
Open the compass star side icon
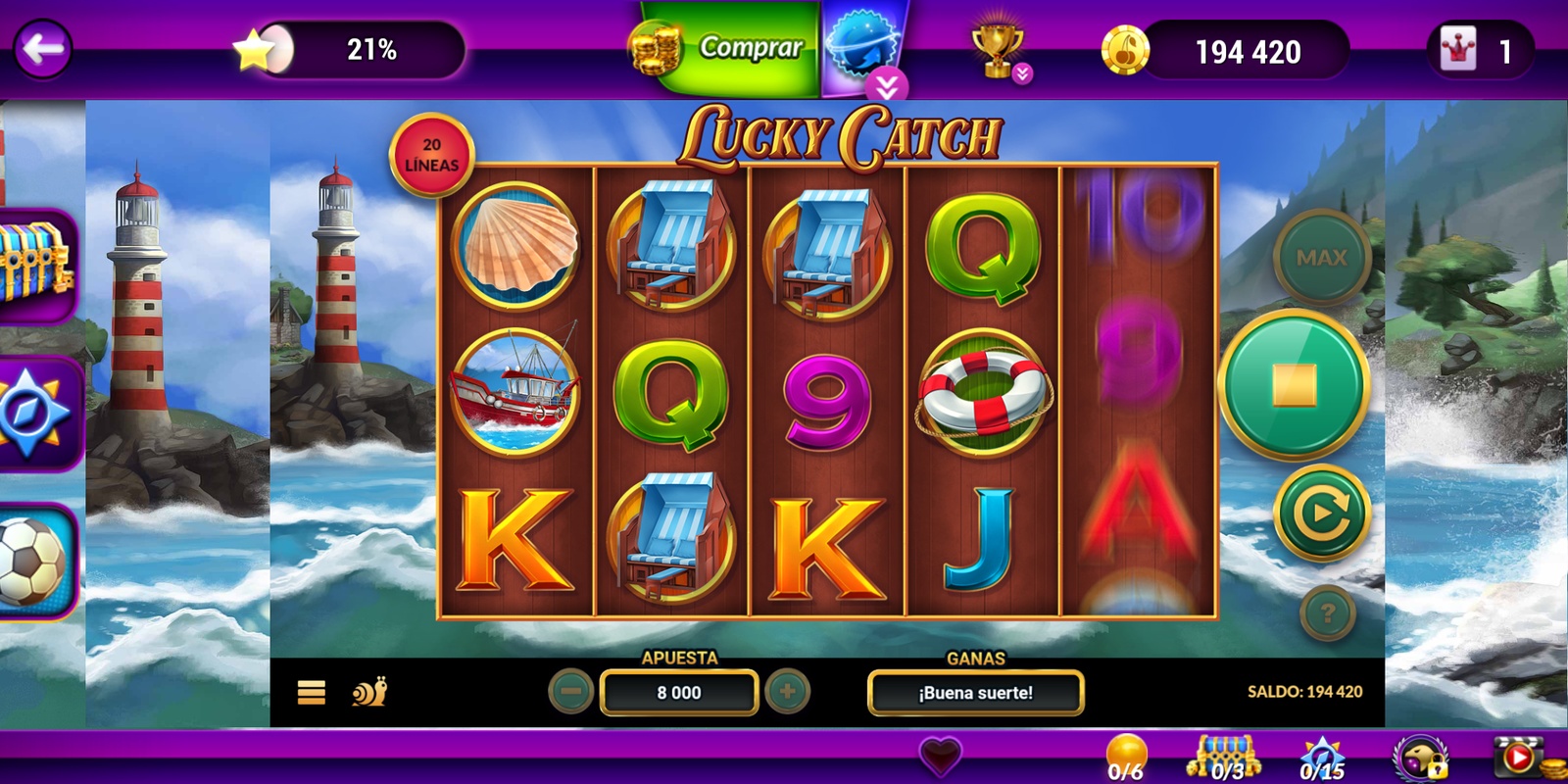(x=36, y=413)
